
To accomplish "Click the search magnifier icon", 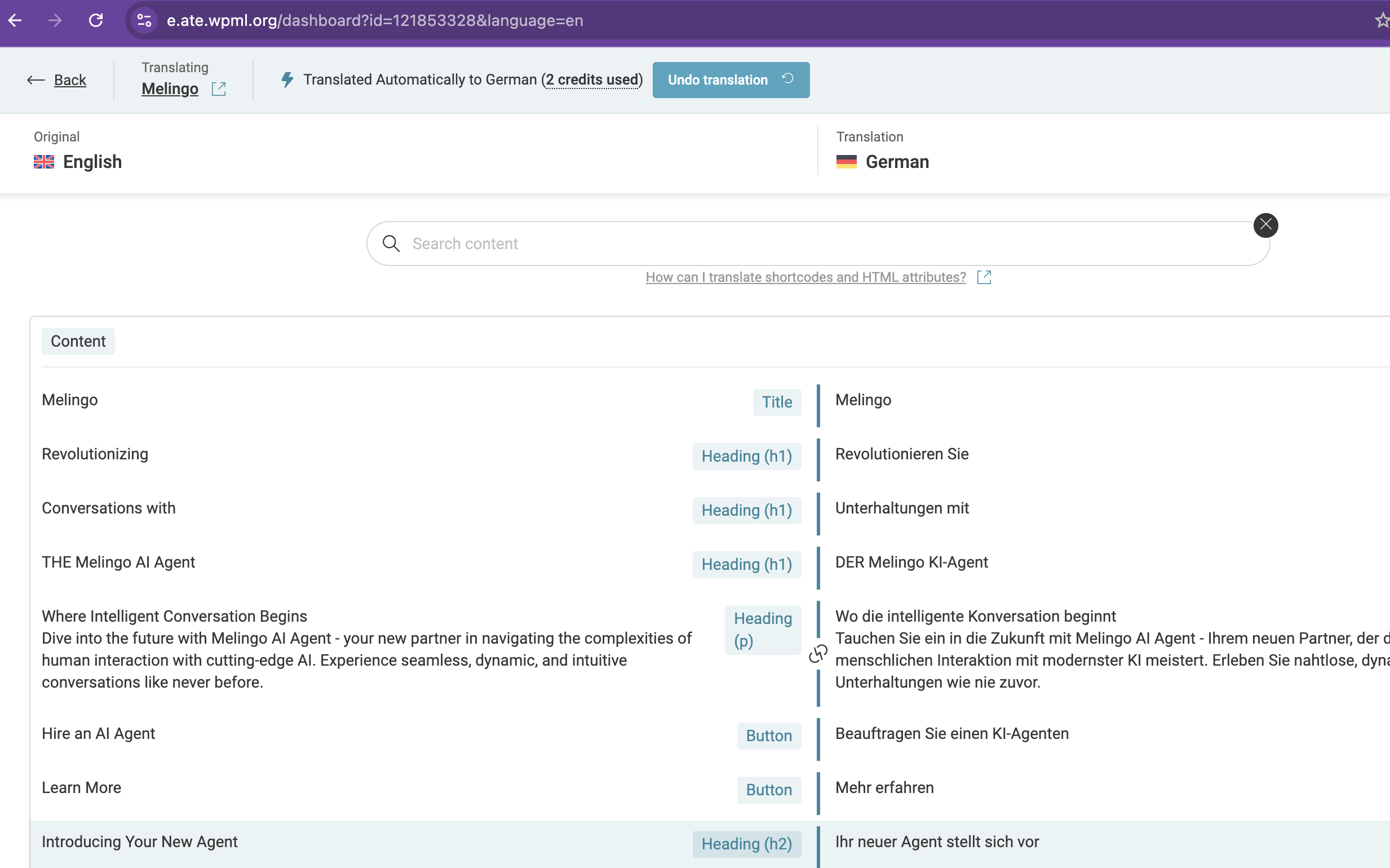I will 391,243.
